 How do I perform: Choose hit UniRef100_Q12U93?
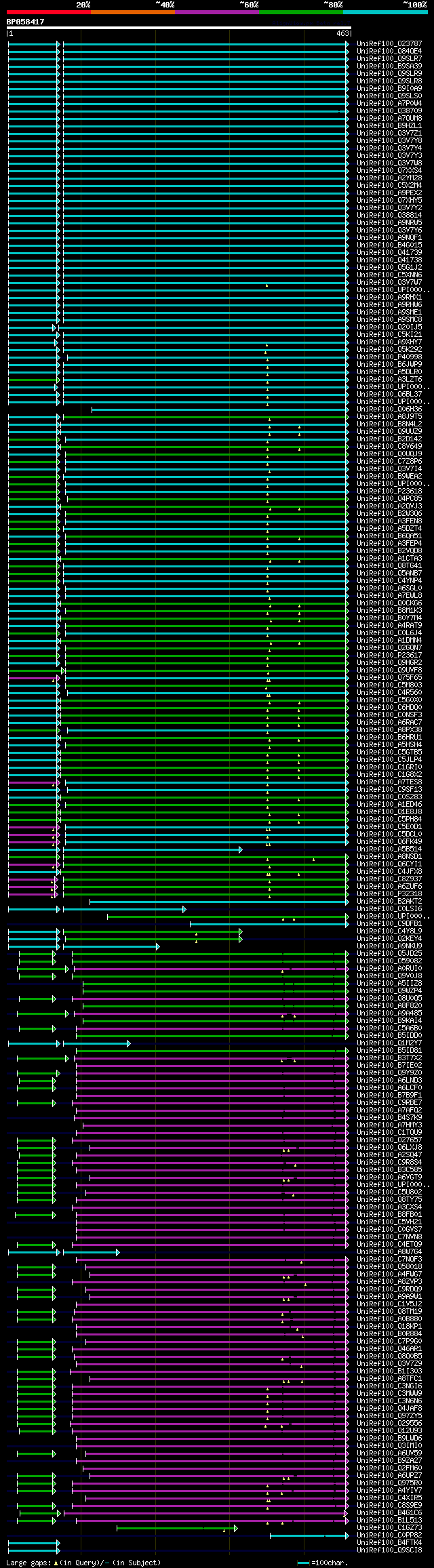click(x=389, y=1430)
